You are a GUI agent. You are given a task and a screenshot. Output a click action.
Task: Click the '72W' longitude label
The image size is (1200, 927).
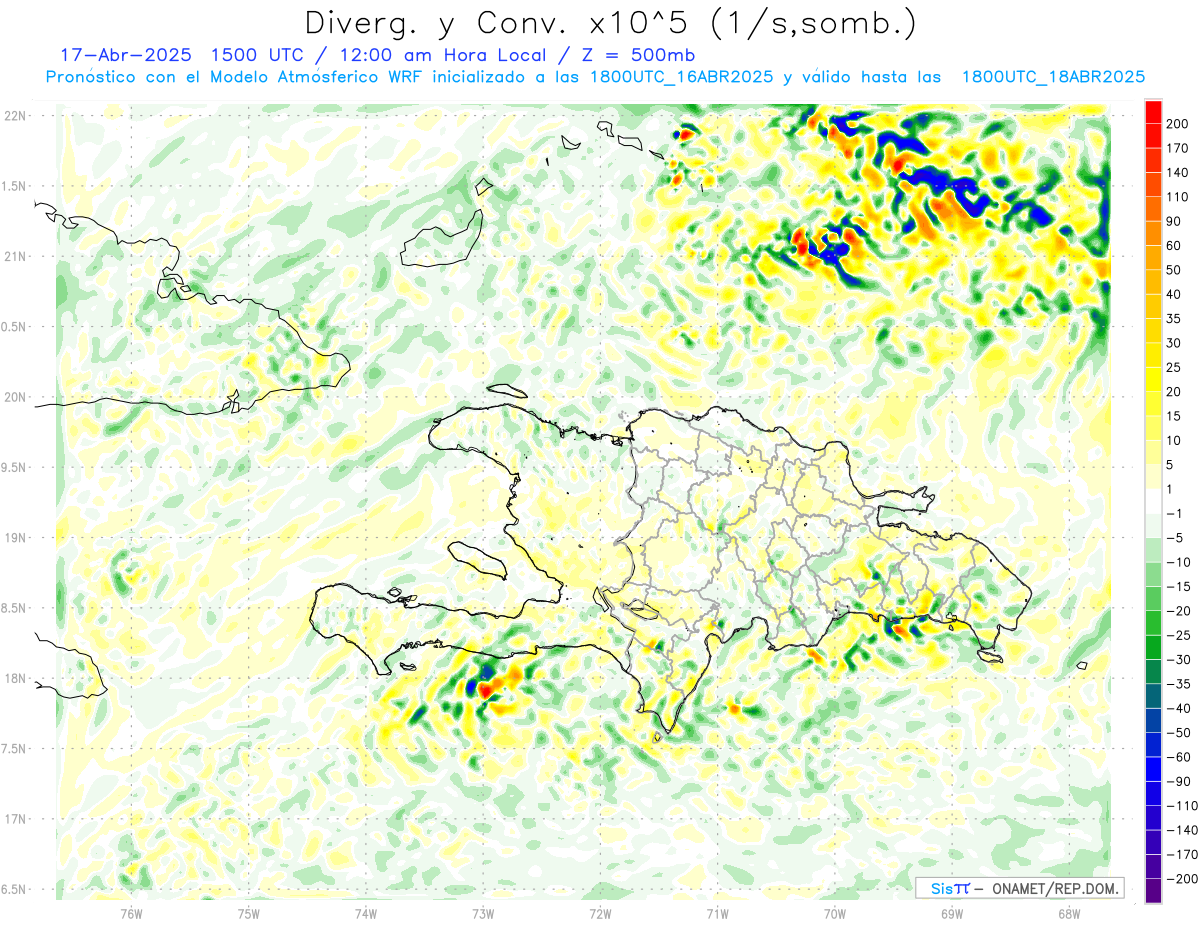pos(600,914)
